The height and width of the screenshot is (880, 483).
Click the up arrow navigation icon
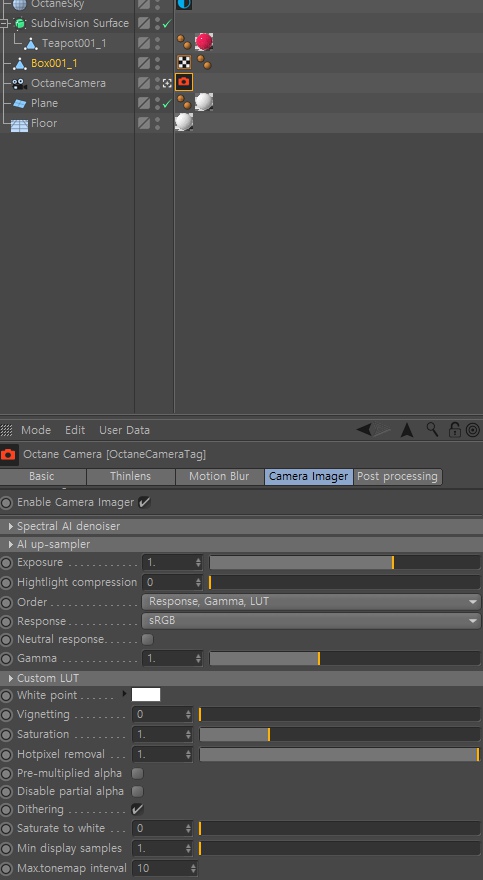(x=407, y=430)
